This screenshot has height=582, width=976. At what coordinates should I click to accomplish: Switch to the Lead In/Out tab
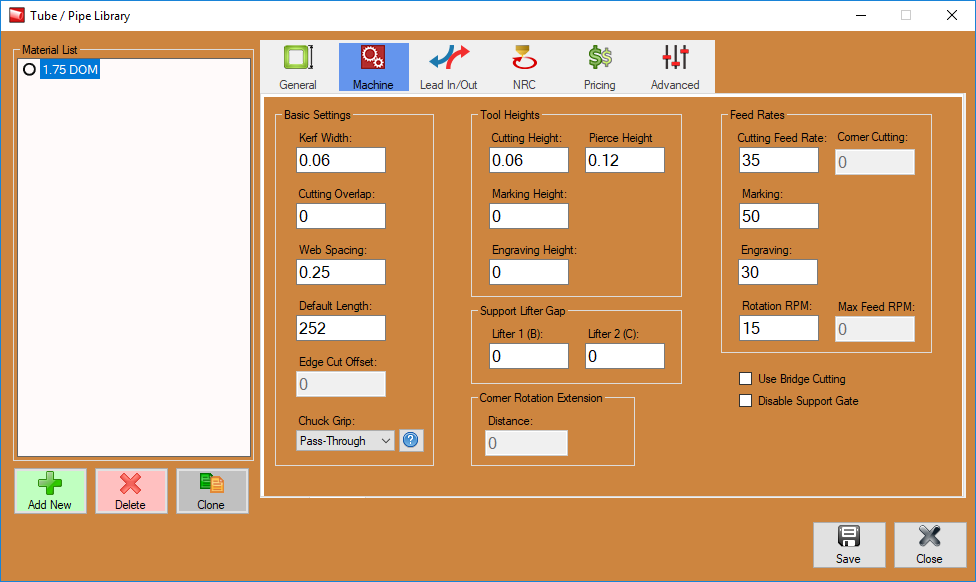click(x=449, y=67)
